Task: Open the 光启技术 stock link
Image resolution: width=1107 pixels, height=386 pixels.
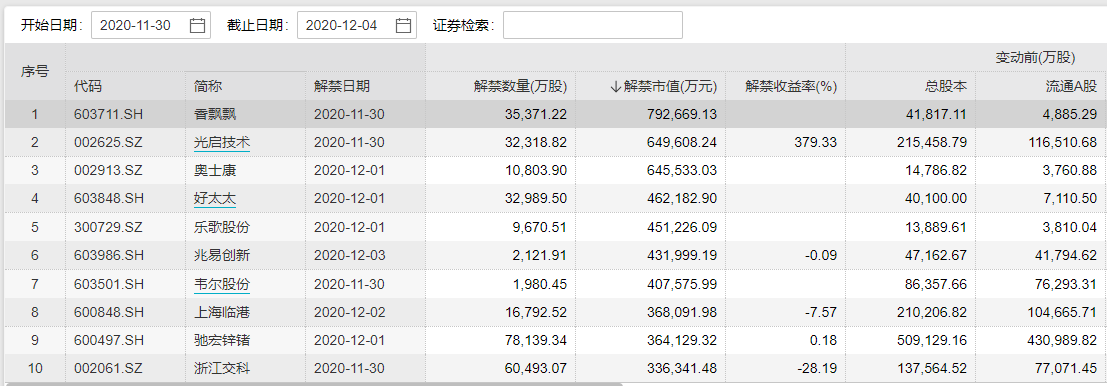Action: tap(222, 143)
